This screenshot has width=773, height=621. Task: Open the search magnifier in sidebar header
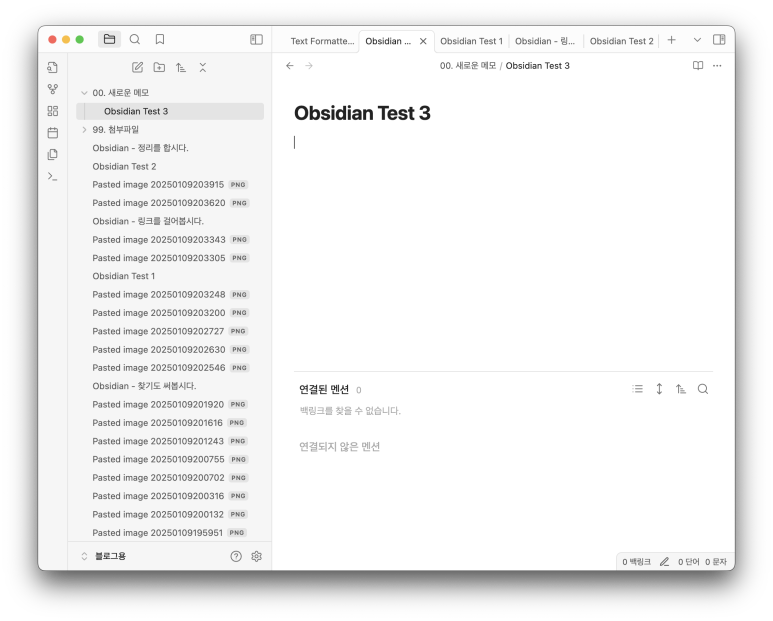(135, 39)
